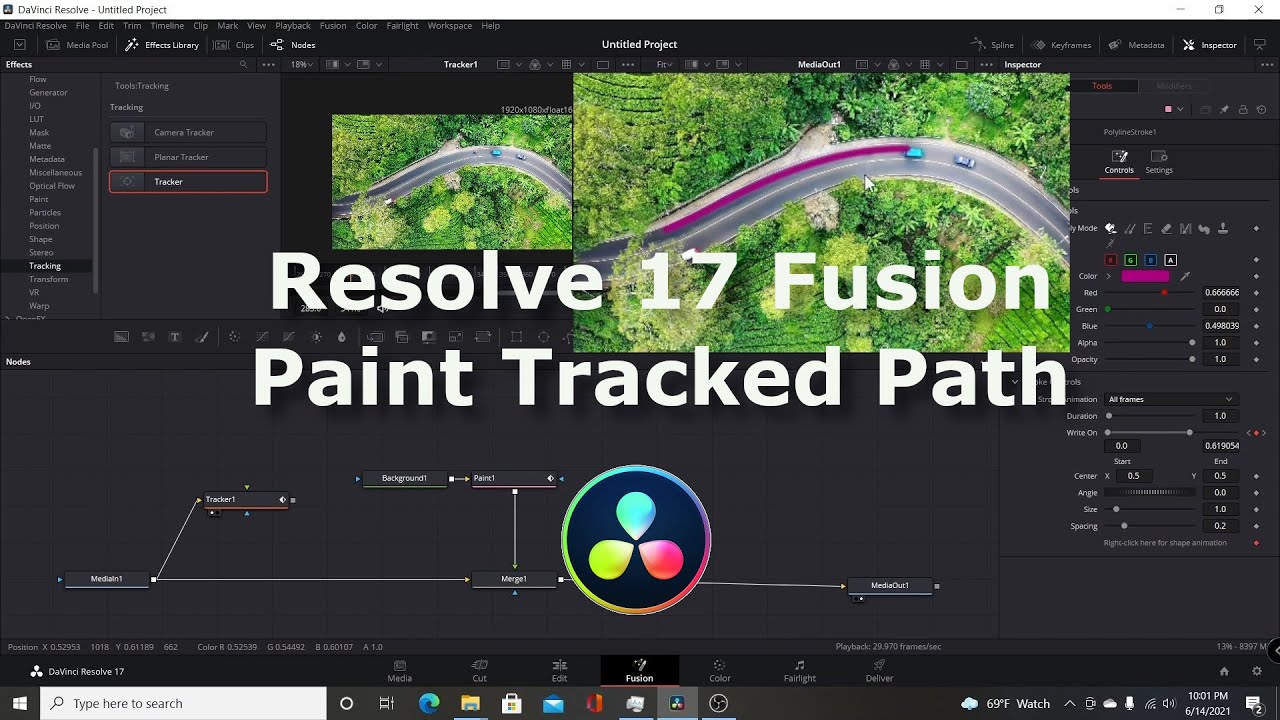Select the Planar Tracker tool

coord(188,157)
